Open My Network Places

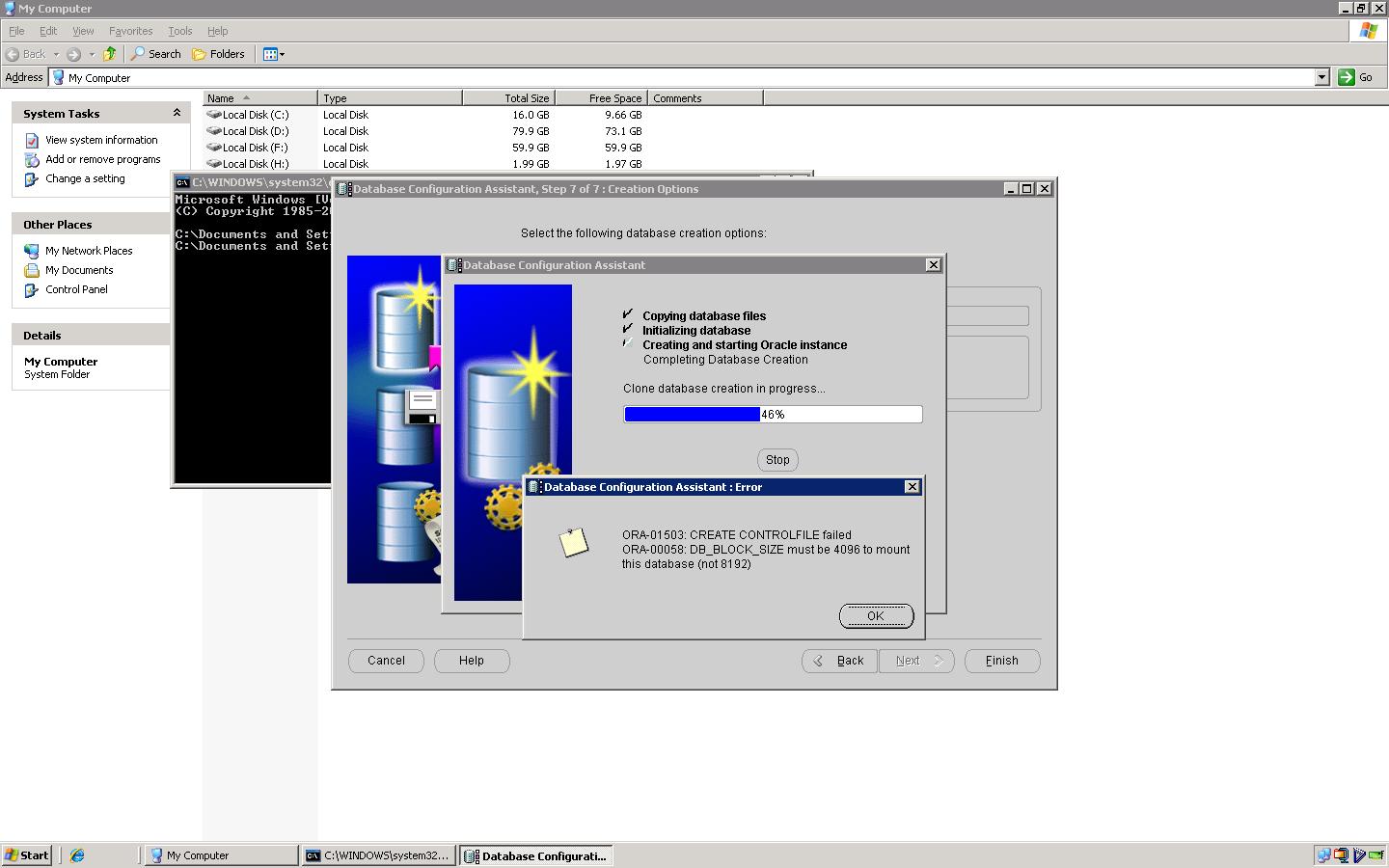coord(89,251)
